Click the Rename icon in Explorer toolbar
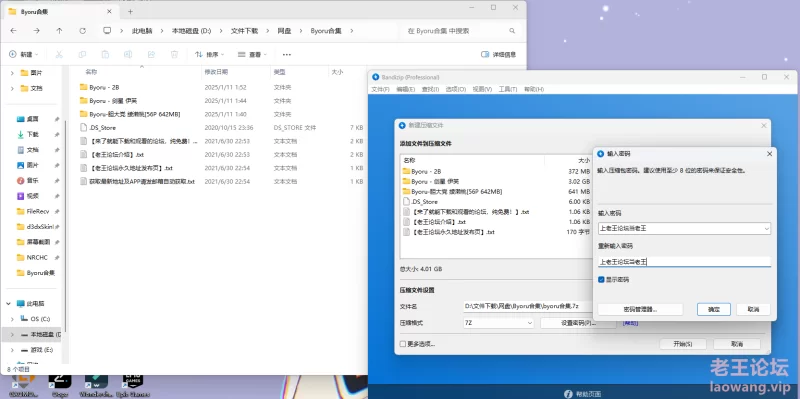 point(128,54)
